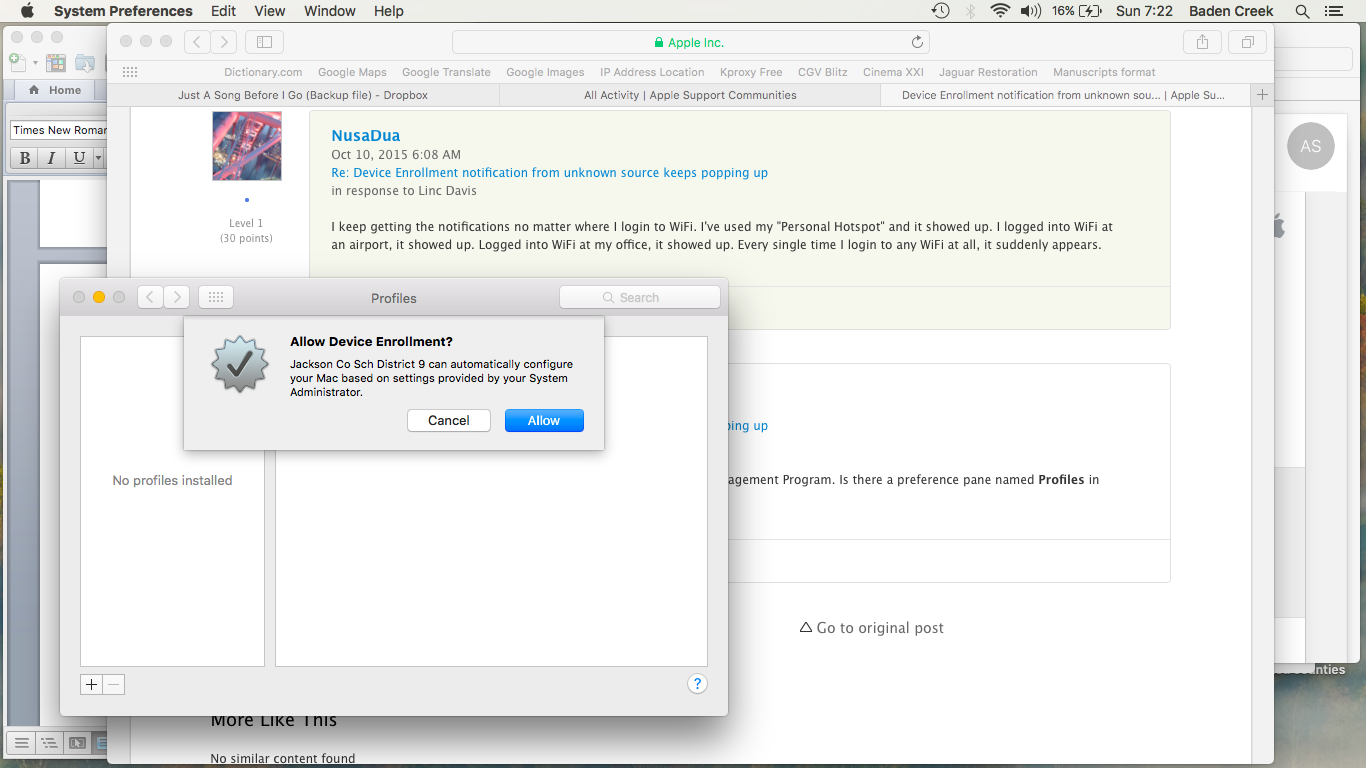Open the Edit menu
Image resolution: width=1366 pixels, height=768 pixels.
pyautogui.click(x=223, y=11)
